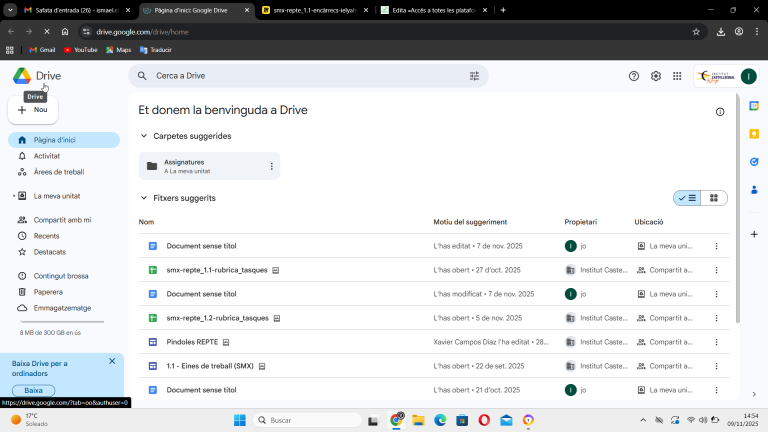This screenshot has height=432, width=768.
Task: Open the Drive settings gear icon
Action: point(656,76)
